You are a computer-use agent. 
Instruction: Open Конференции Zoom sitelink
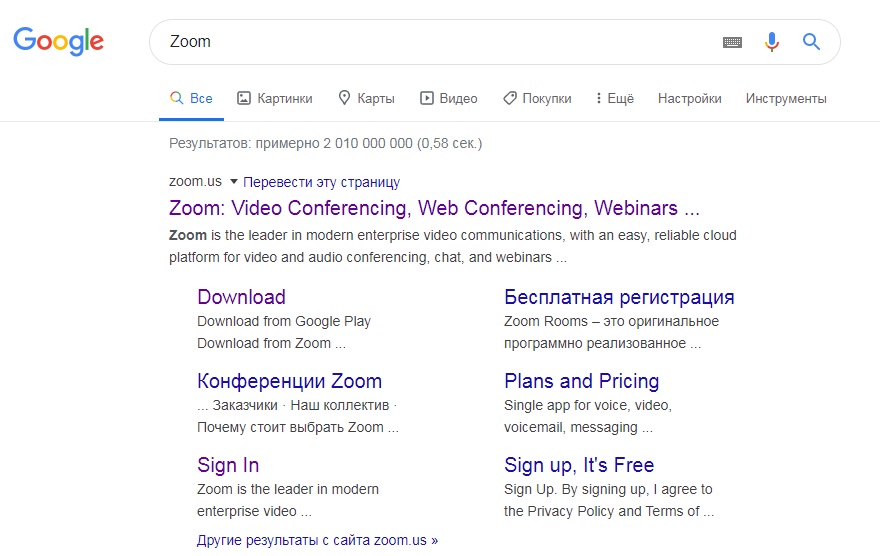(x=290, y=382)
